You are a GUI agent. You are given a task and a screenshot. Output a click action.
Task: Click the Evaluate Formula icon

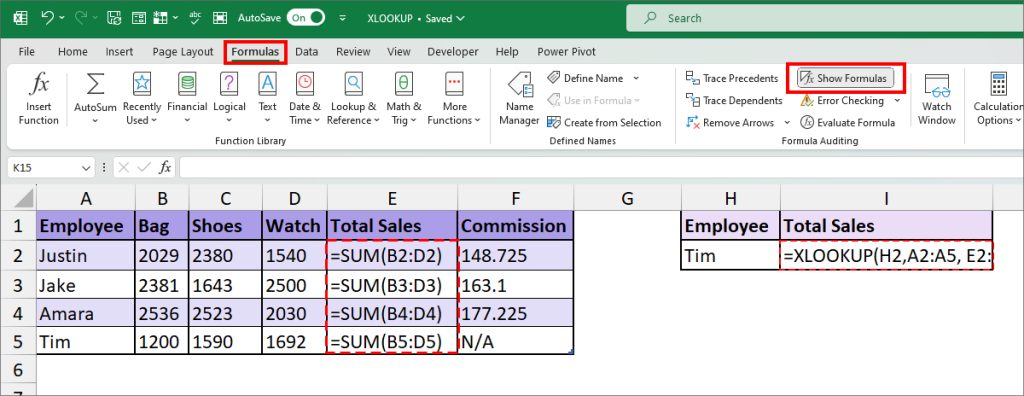807,122
